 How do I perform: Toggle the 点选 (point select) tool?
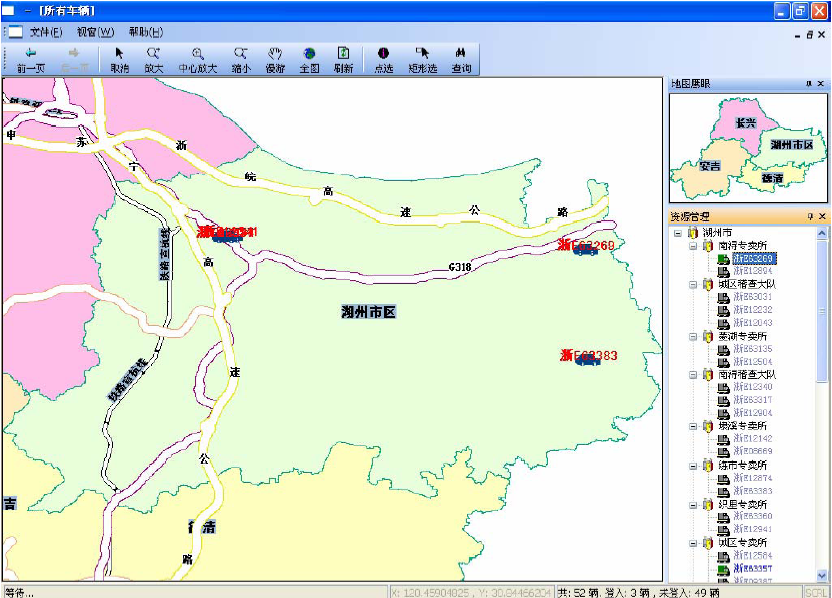pyautogui.click(x=383, y=59)
